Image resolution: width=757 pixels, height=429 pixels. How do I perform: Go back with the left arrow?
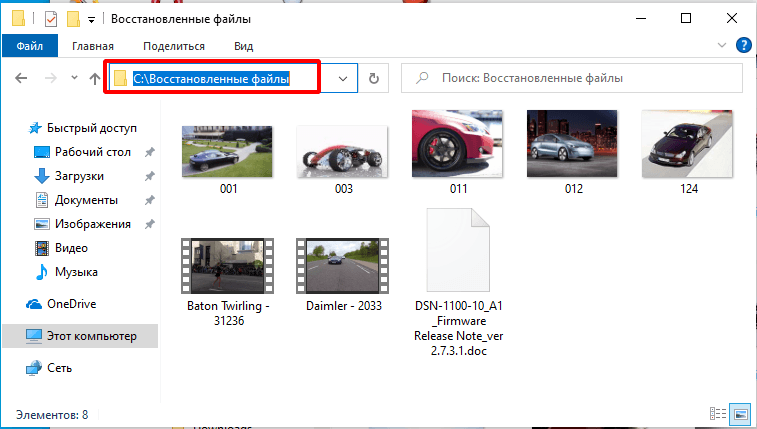pos(21,78)
